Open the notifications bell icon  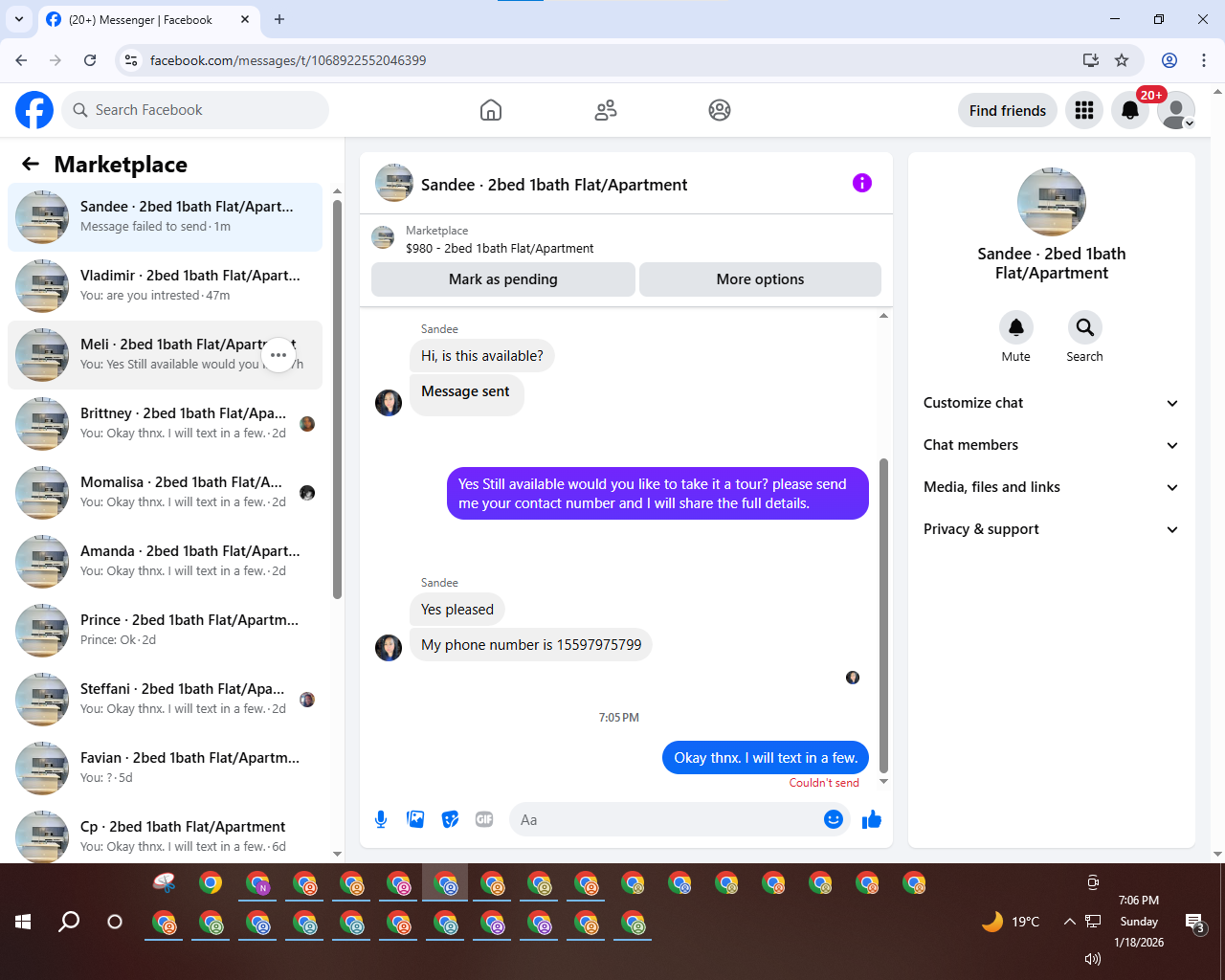(1130, 110)
